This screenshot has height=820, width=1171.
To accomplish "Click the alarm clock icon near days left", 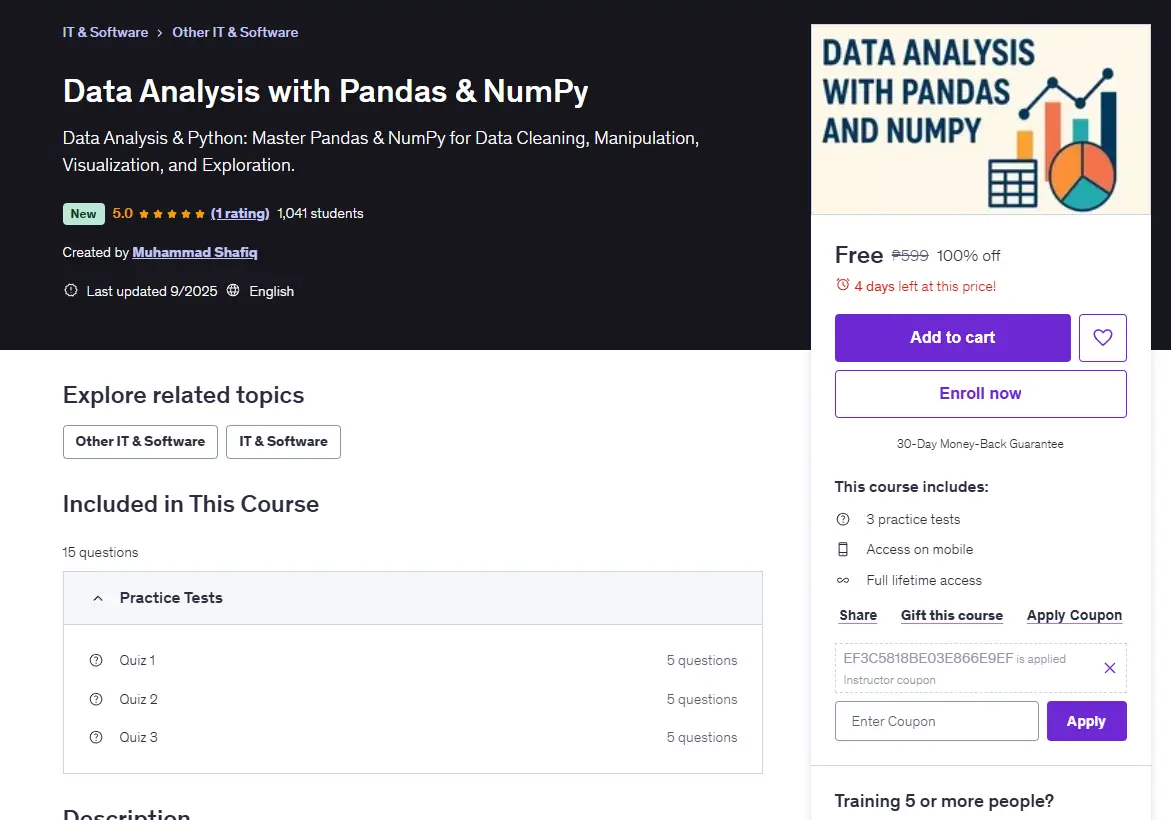I will (842, 285).
